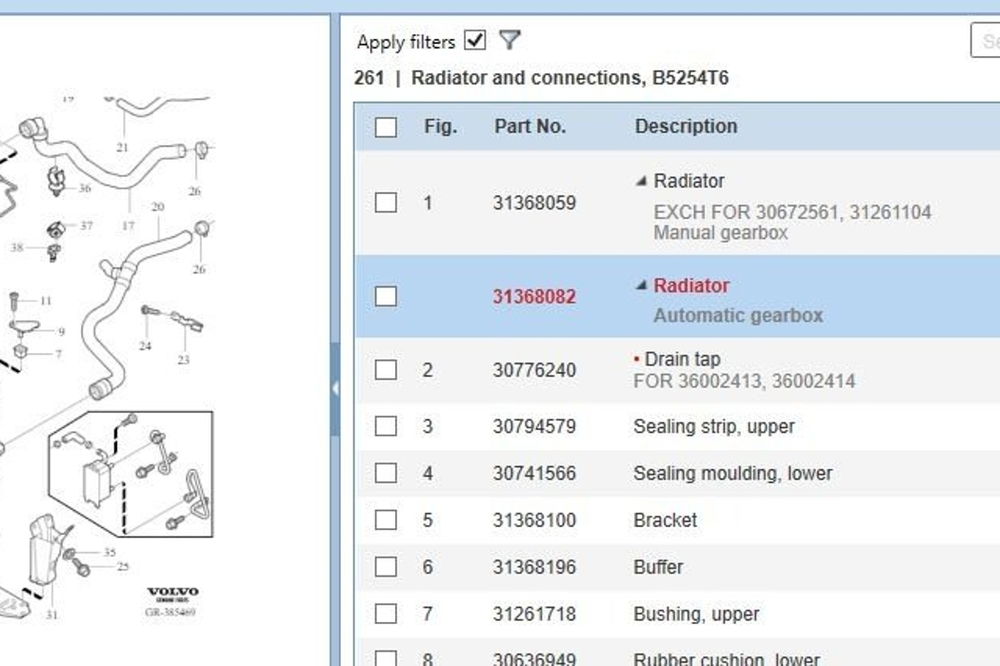Collapse the Radiator Automatic gearbox entry
Screen dimensions: 1000x666
[x=641, y=286]
